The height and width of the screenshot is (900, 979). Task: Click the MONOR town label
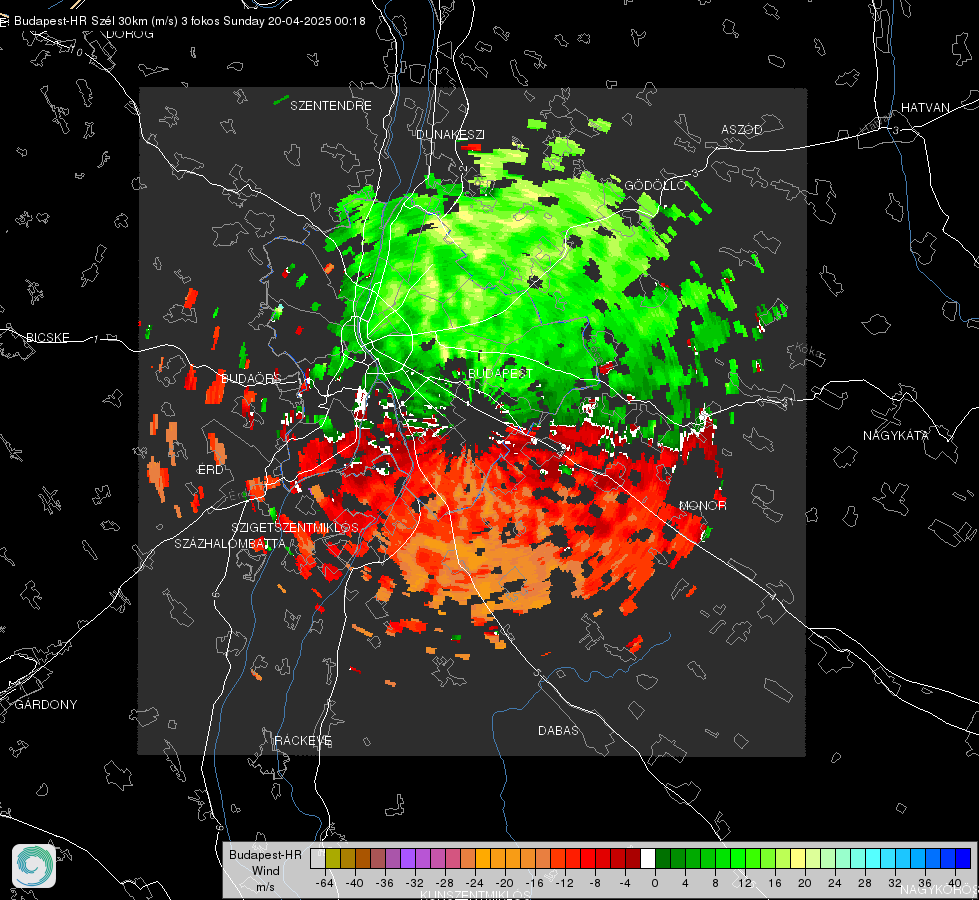click(702, 505)
